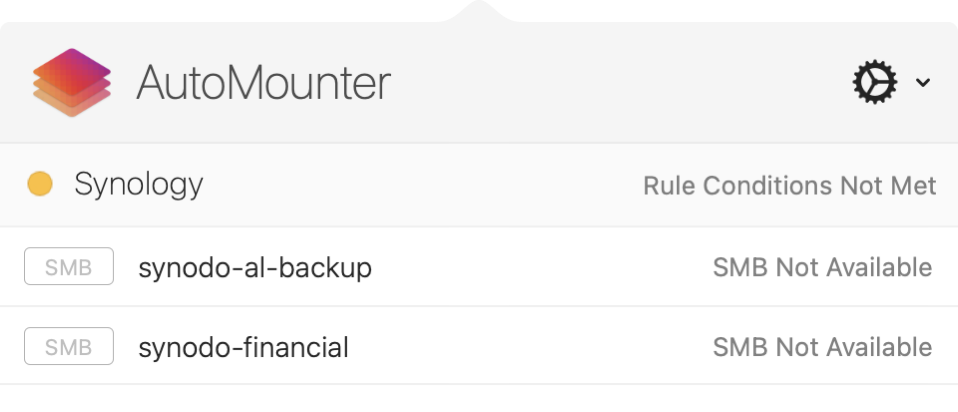Screen dimensions: 958x412
Task: Click blank middle of synodo-al-backup row
Action: 540,267
